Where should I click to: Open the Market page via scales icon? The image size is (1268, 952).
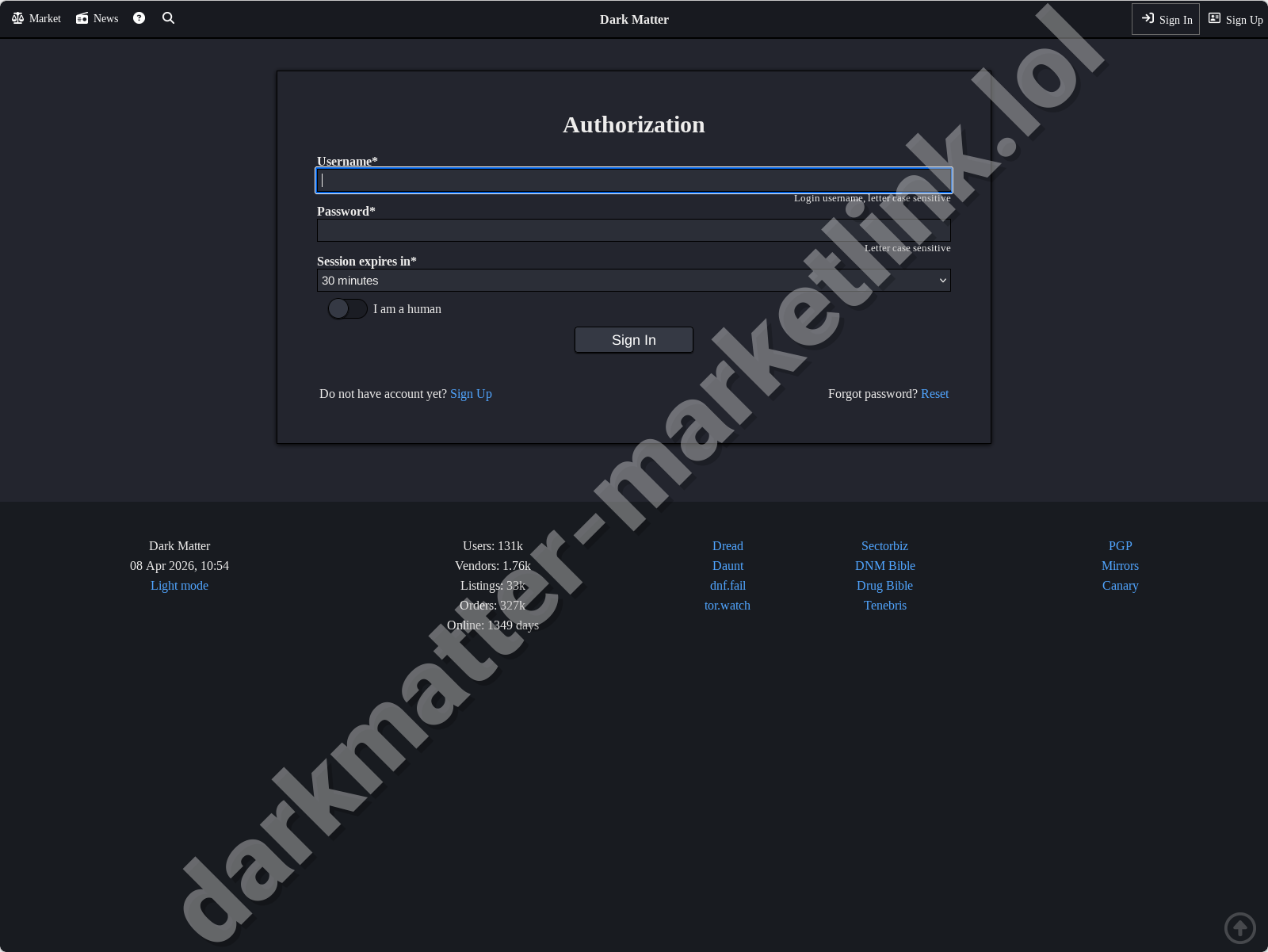click(x=35, y=18)
